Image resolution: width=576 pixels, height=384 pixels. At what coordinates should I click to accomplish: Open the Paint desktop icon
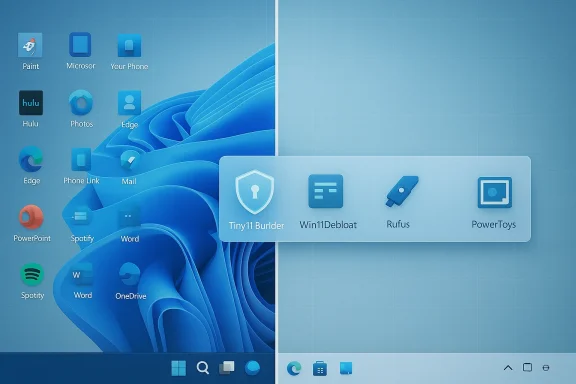[x=30, y=45]
